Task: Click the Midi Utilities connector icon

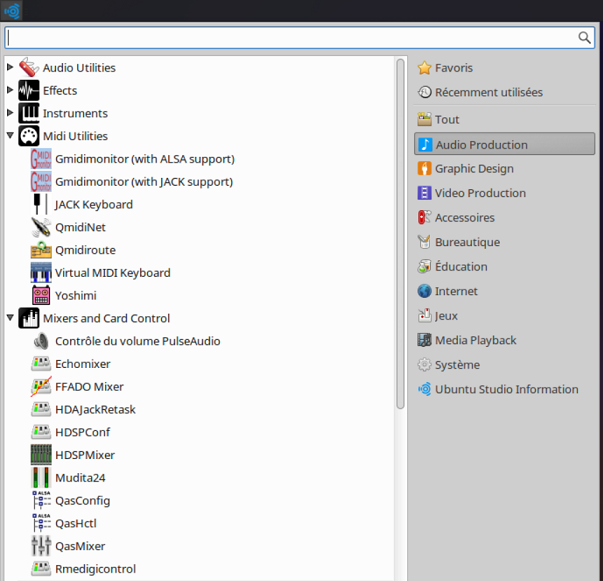Action: [x=29, y=136]
